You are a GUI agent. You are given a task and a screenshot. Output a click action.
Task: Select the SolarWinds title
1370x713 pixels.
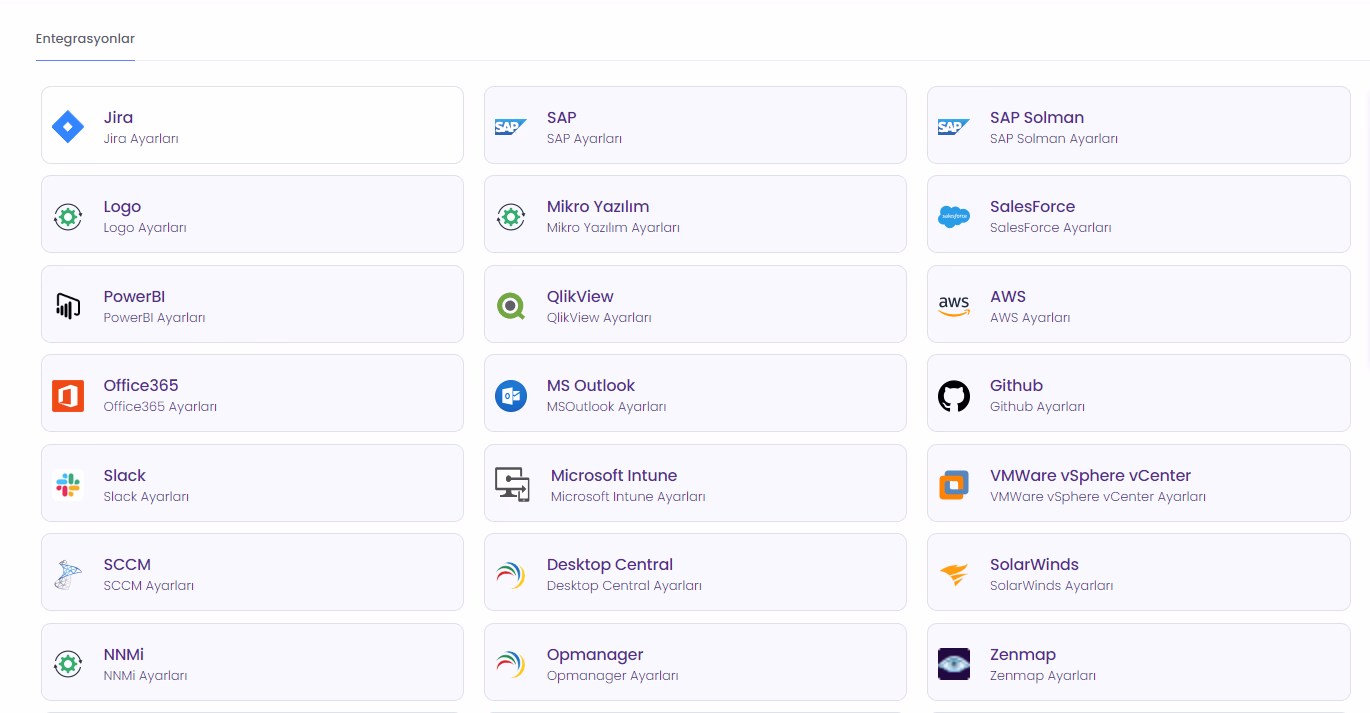[x=1034, y=564]
